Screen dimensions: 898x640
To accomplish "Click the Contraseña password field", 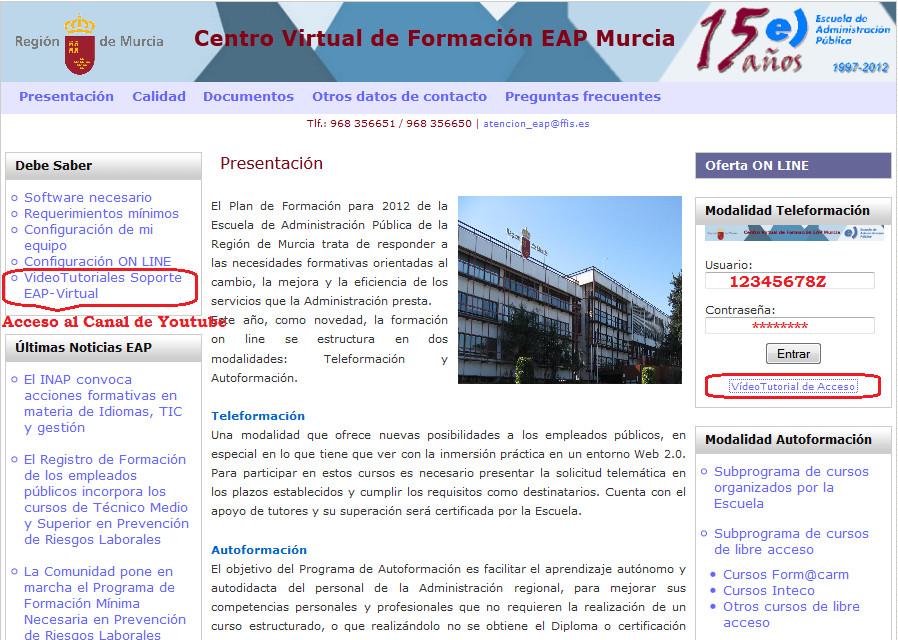I will click(790, 326).
